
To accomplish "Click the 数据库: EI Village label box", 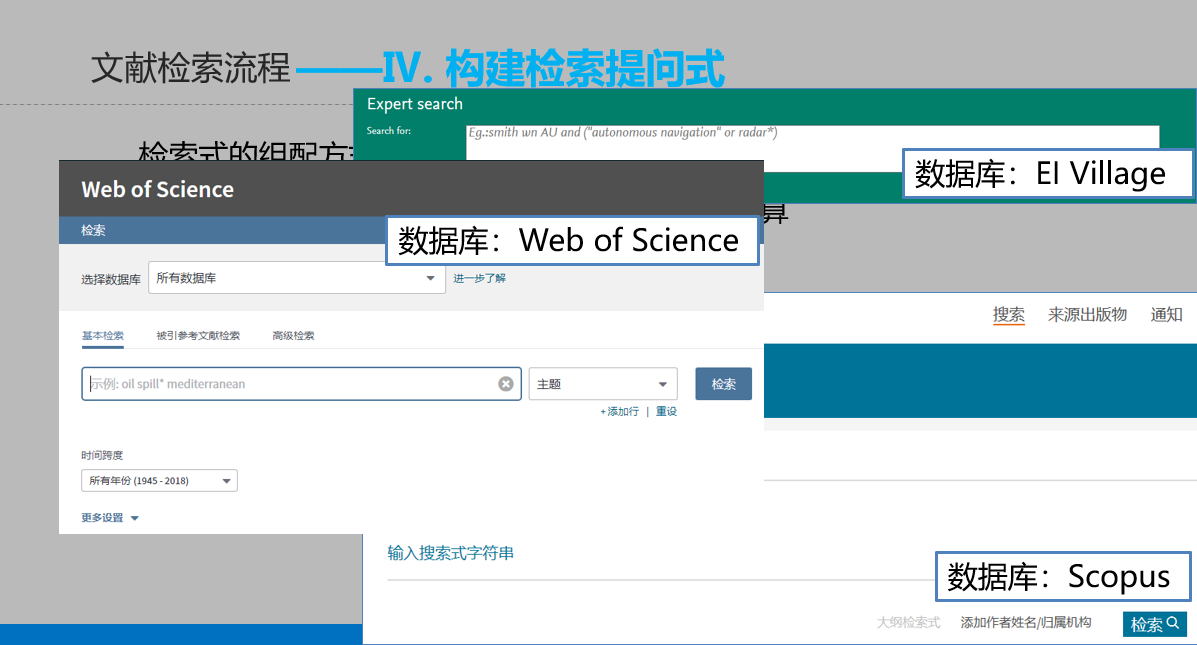I will (x=1047, y=174).
